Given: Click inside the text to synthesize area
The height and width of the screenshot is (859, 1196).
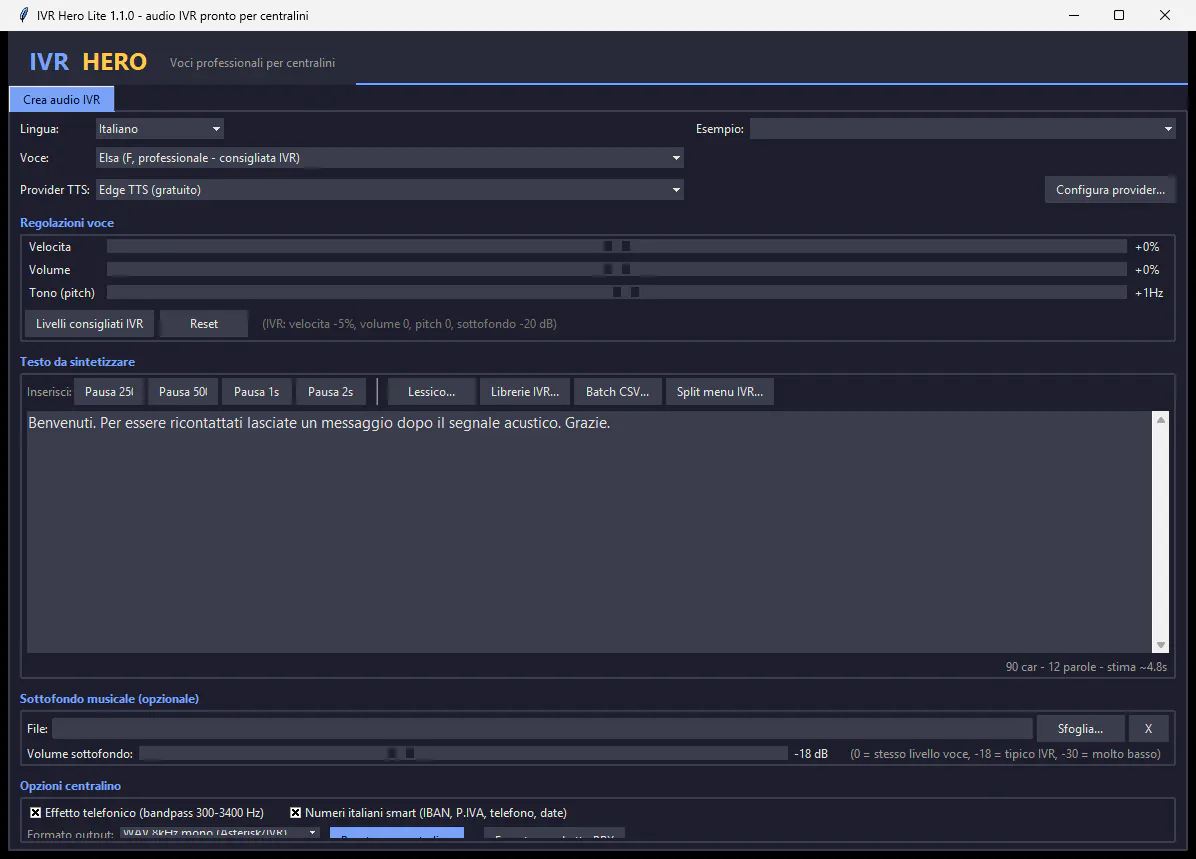Looking at the screenshot, I should click(589, 532).
